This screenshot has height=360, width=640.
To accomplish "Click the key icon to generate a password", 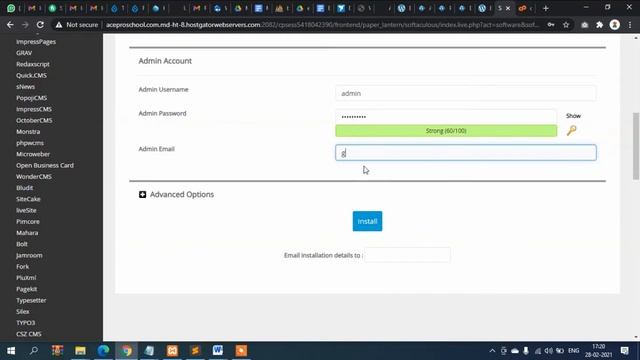I will click(x=571, y=130).
